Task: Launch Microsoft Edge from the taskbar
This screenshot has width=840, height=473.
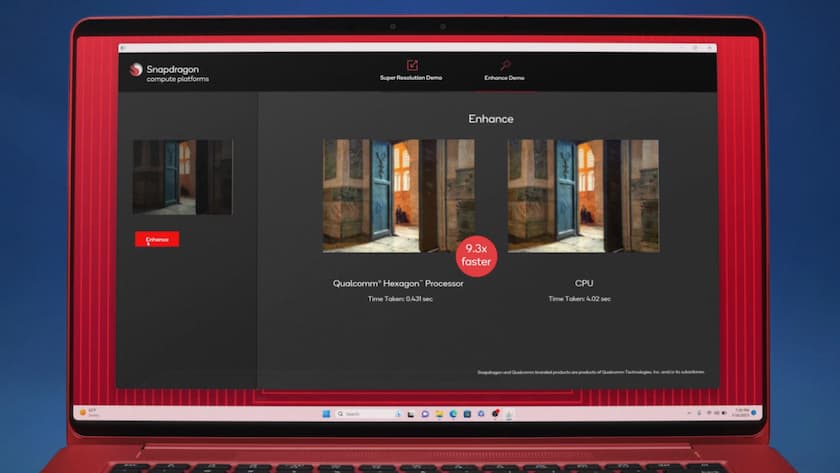Action: pyautogui.click(x=453, y=414)
